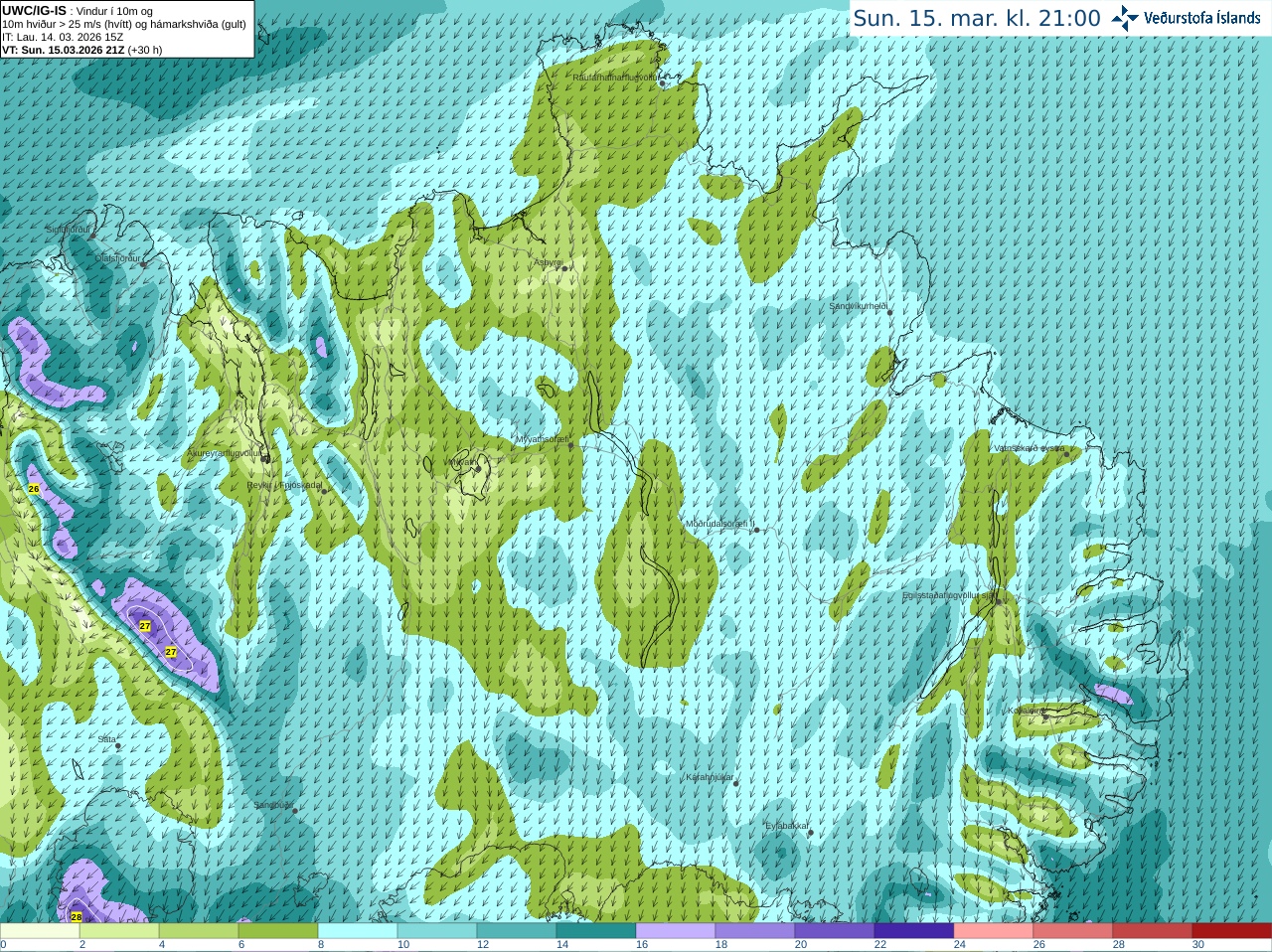Click the lower yellow 27 gust marker
The image size is (1272, 952).
(171, 652)
